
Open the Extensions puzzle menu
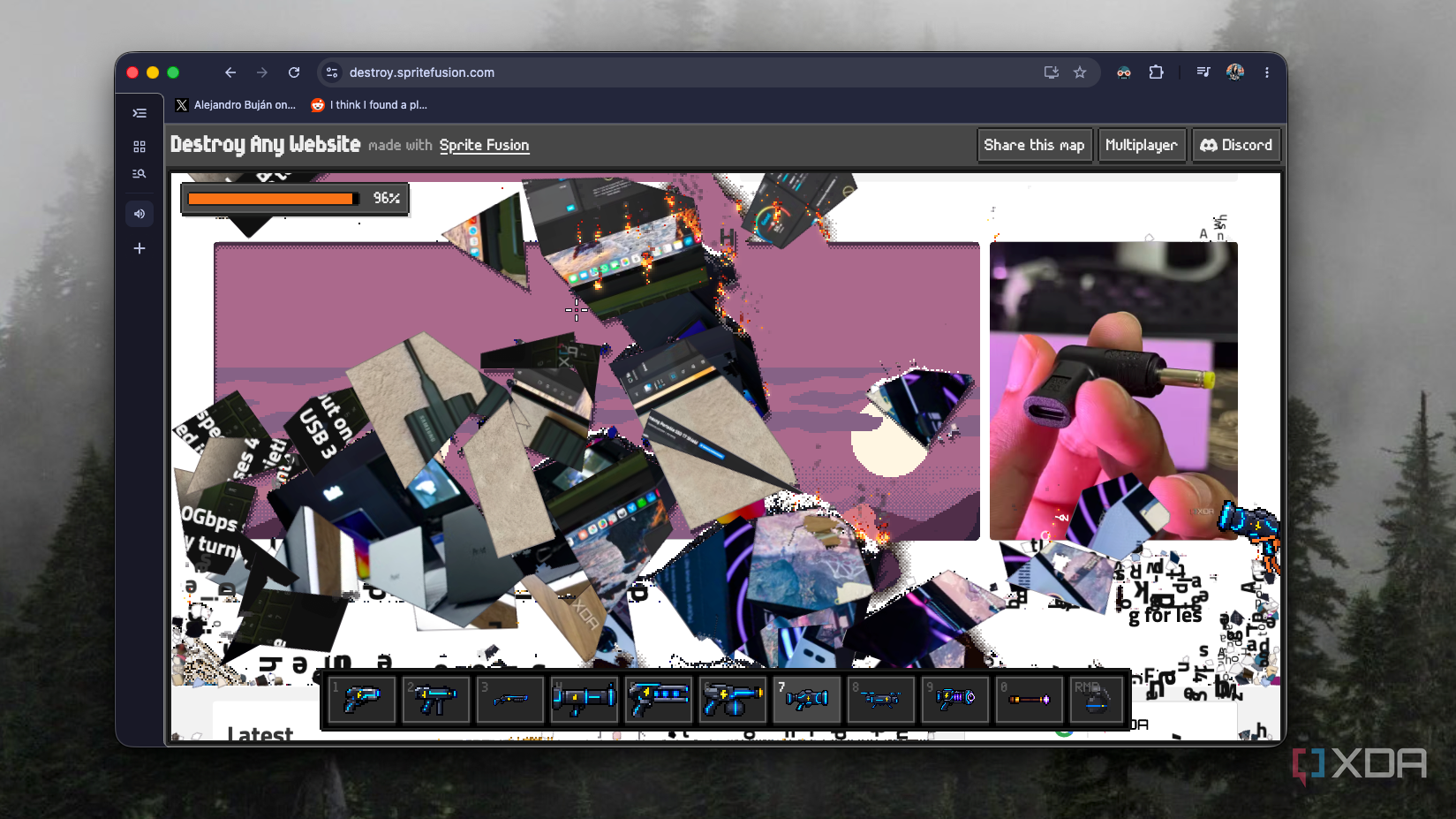click(1156, 72)
